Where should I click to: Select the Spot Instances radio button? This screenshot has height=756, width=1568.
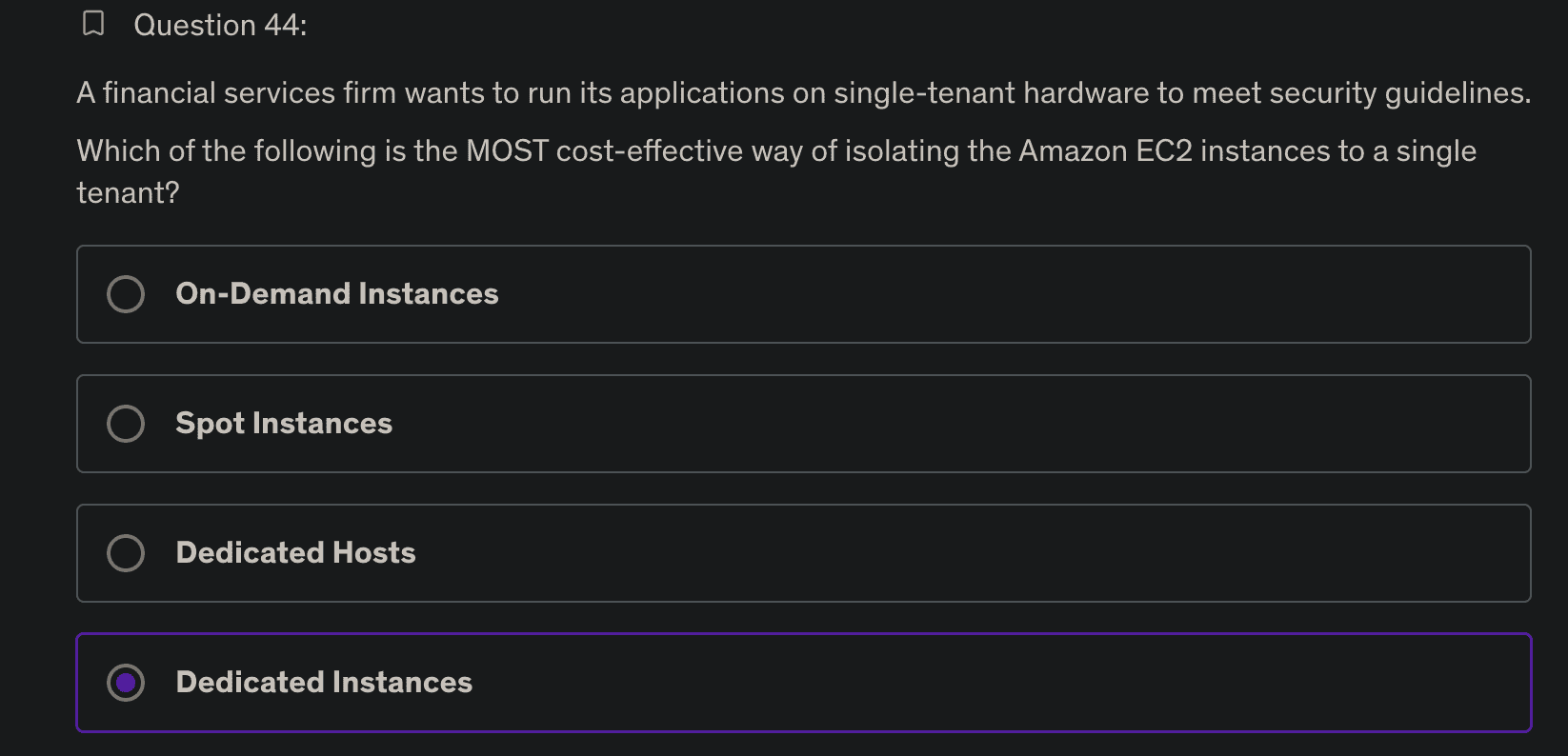click(x=126, y=424)
